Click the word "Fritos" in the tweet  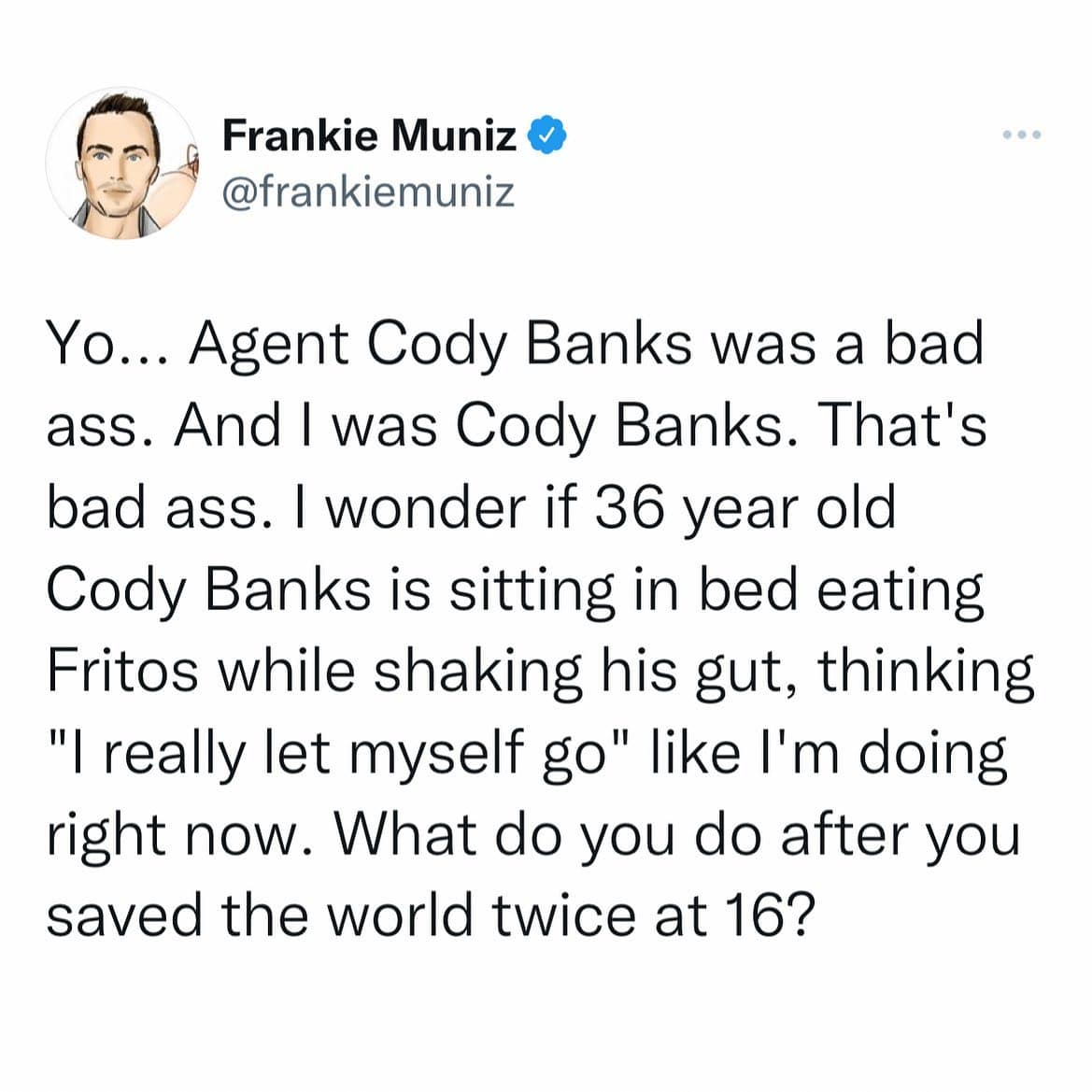(x=122, y=671)
